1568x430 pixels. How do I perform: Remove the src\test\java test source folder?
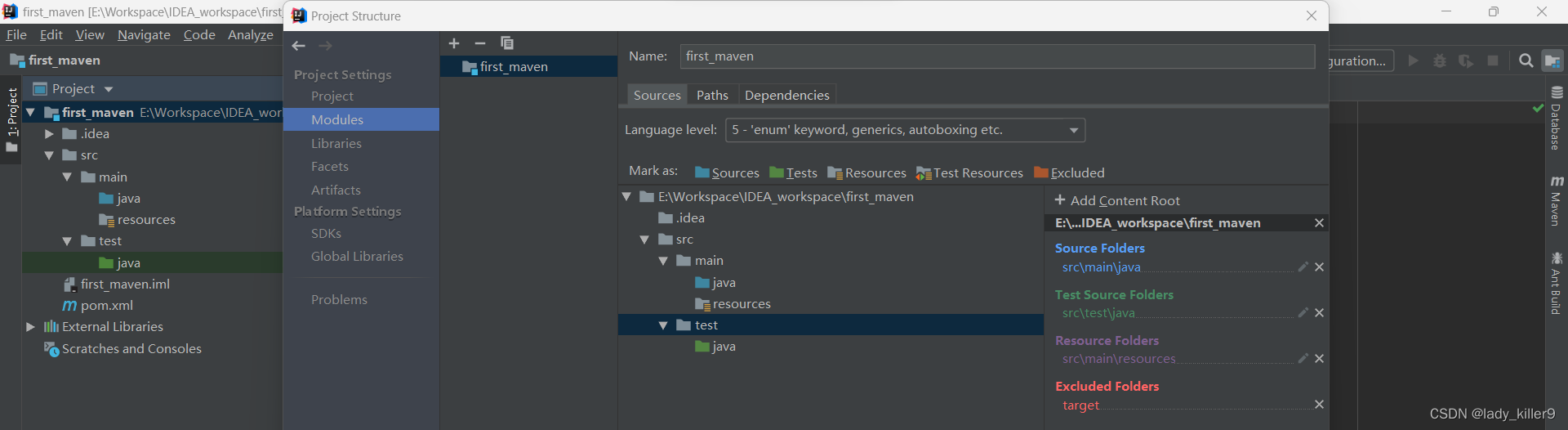(x=1319, y=313)
